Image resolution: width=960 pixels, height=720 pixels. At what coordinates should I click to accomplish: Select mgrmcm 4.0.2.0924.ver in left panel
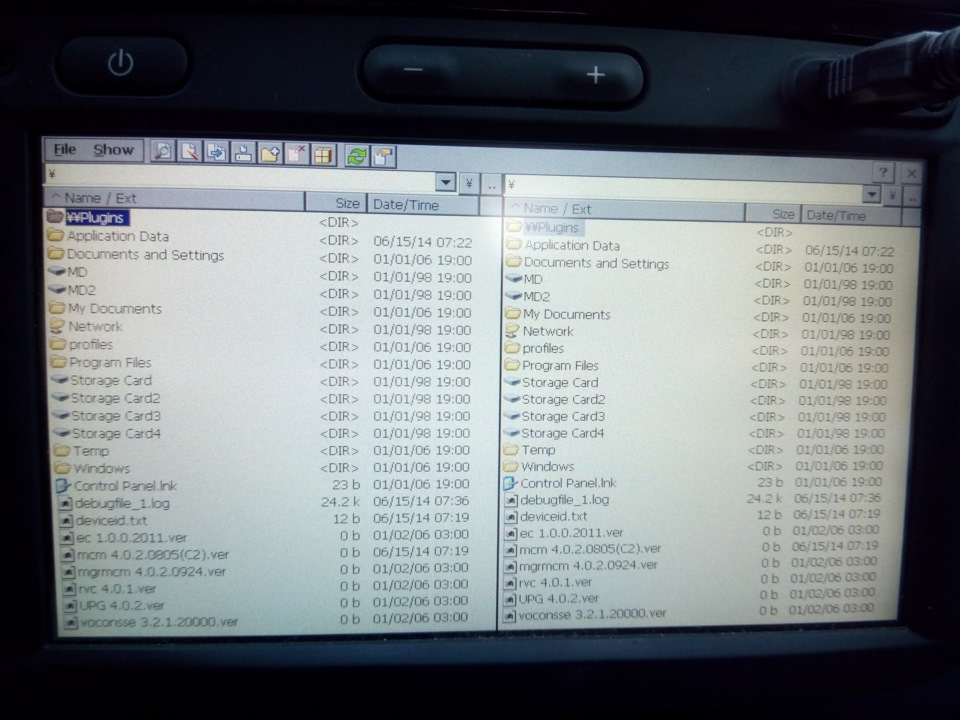[x=152, y=572]
